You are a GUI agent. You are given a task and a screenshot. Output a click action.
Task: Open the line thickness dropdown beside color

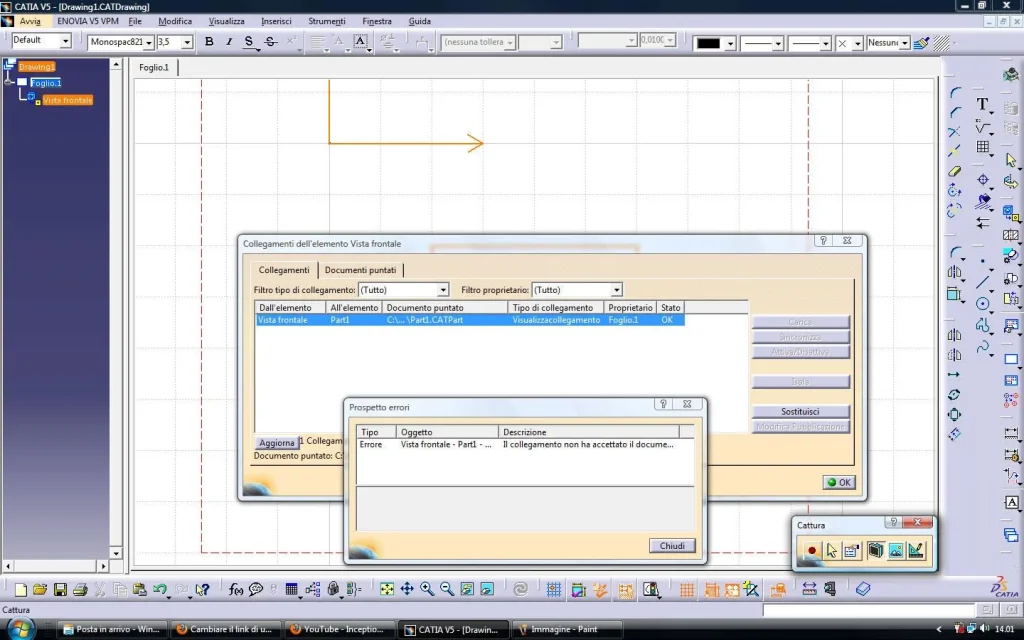click(x=778, y=44)
